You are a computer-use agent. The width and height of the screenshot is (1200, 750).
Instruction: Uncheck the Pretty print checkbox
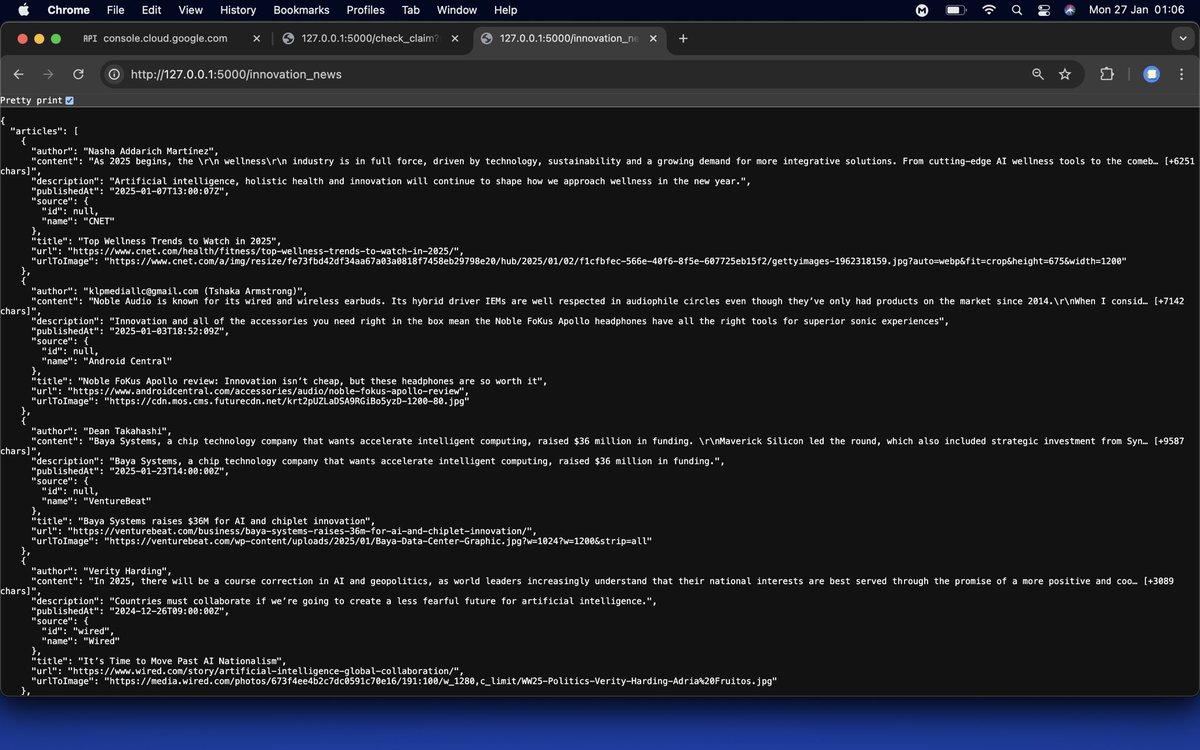pyautogui.click(x=69, y=100)
